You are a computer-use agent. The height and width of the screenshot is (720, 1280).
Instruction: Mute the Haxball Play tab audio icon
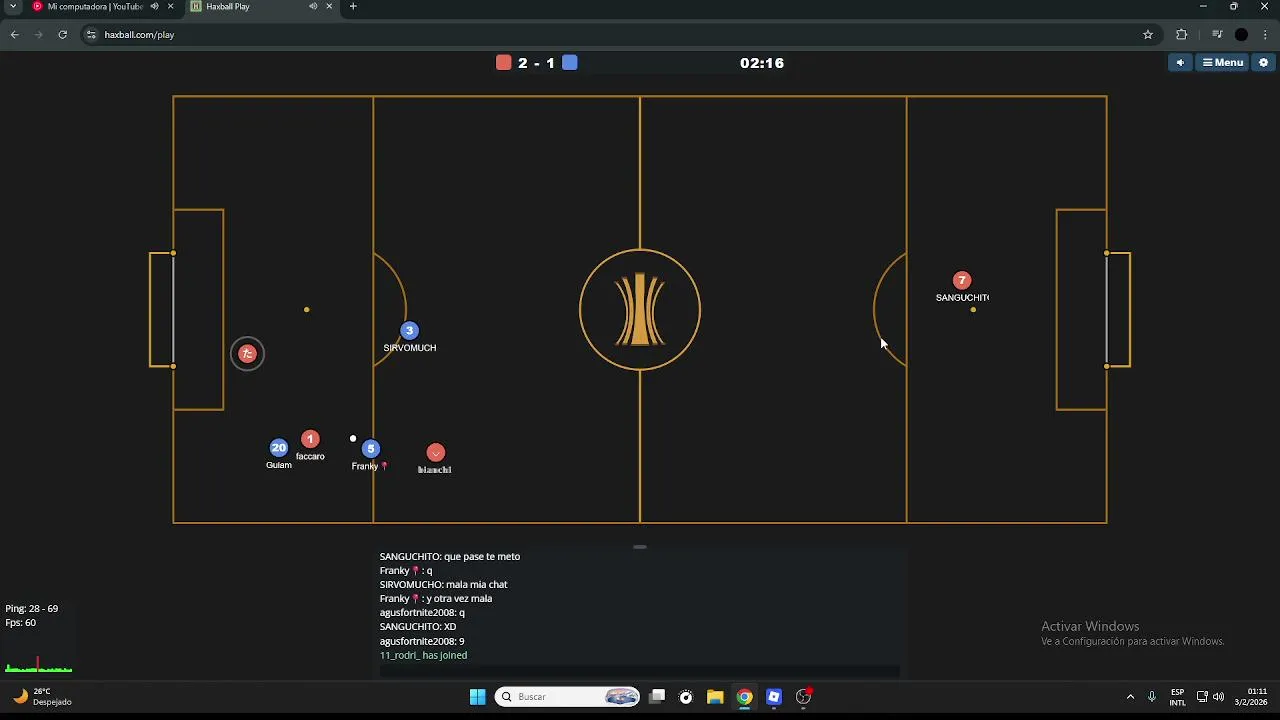click(313, 6)
